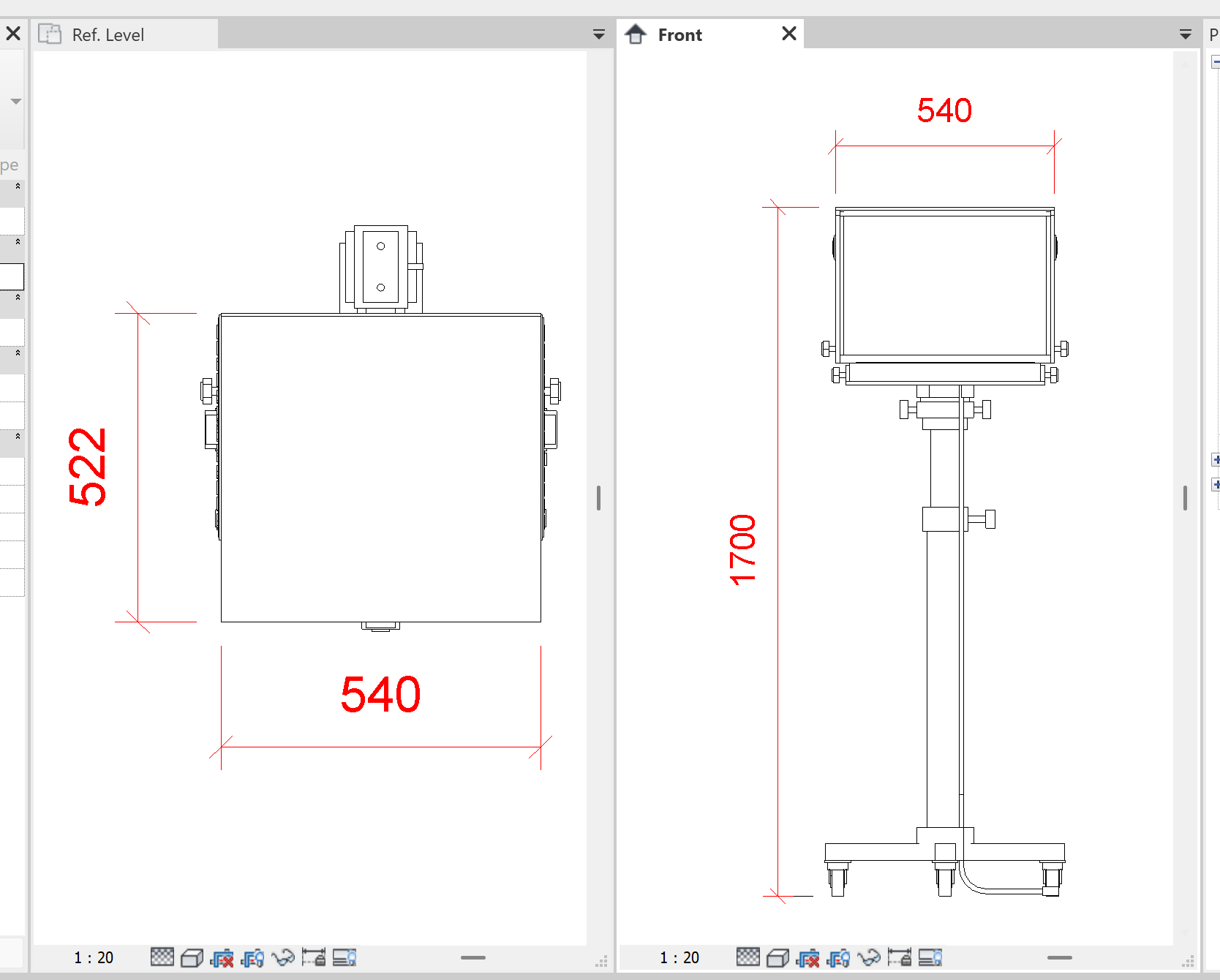Viewport: 1220px width, 980px height.
Task: Click the outlined value field in the left panel
Action: click(x=12, y=276)
